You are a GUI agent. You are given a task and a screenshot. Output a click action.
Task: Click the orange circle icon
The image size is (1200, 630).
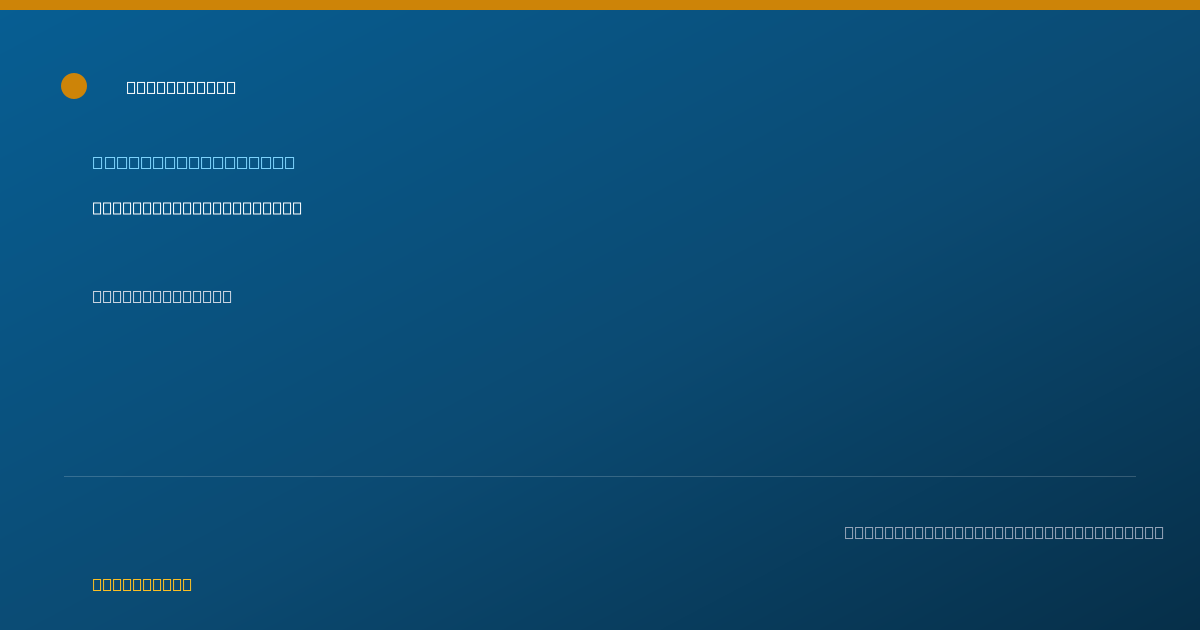click(x=74, y=86)
